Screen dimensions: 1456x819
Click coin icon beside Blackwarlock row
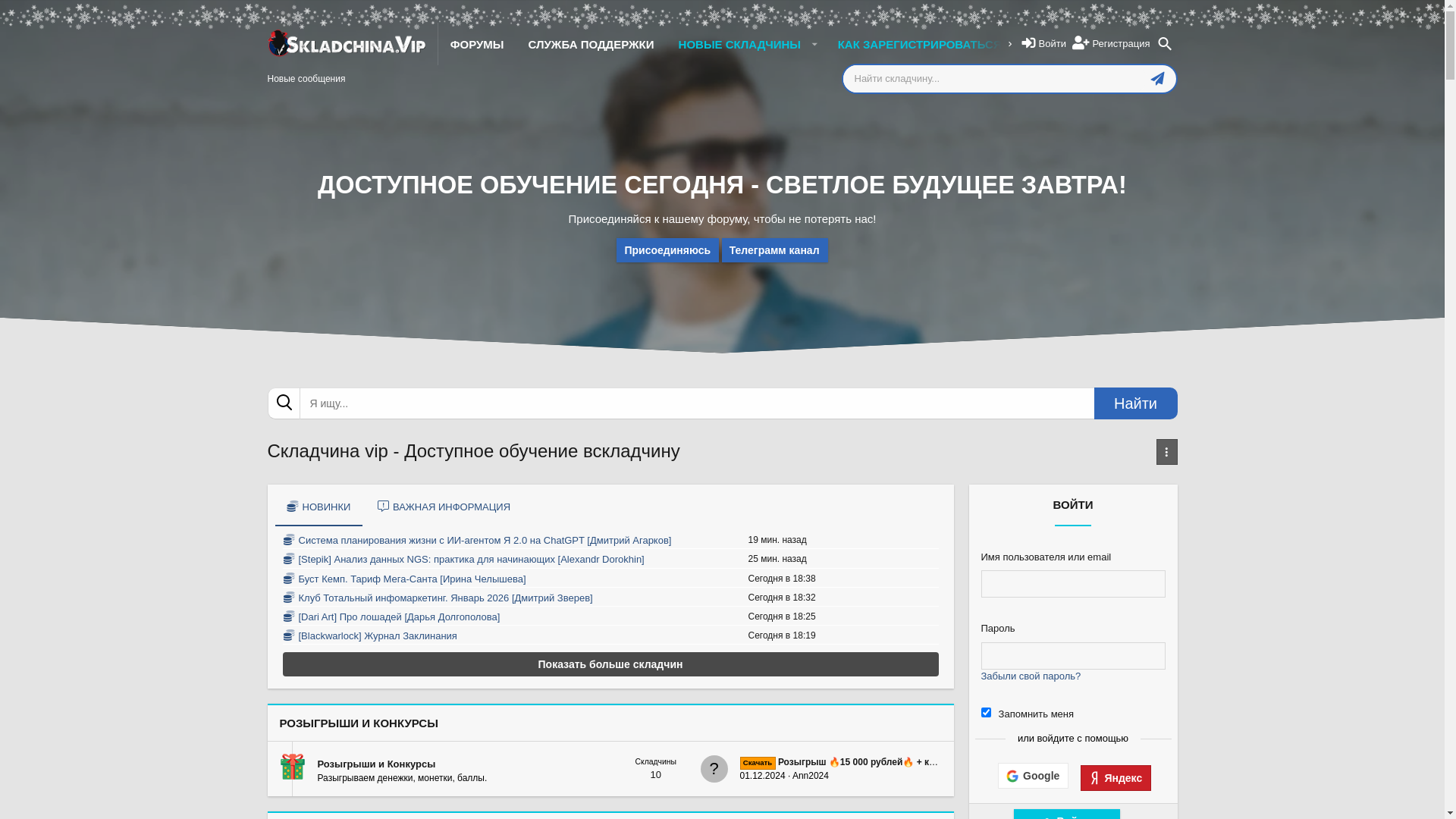(289, 635)
